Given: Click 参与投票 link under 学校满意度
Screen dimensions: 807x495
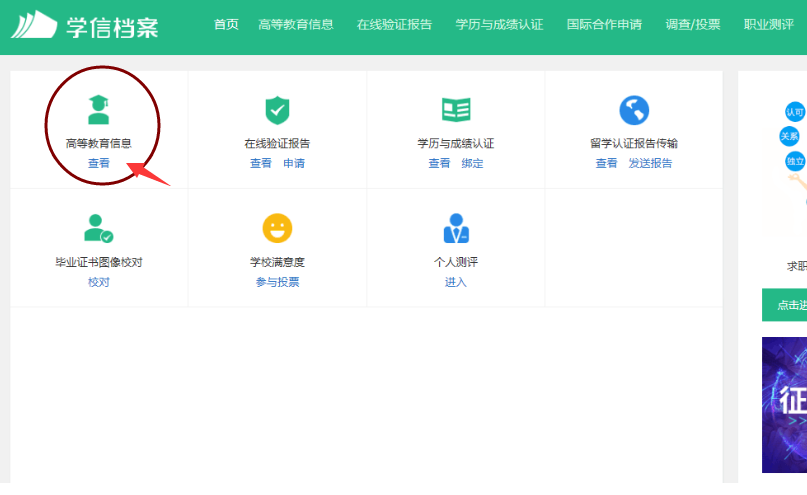Looking at the screenshot, I should coord(277,282).
